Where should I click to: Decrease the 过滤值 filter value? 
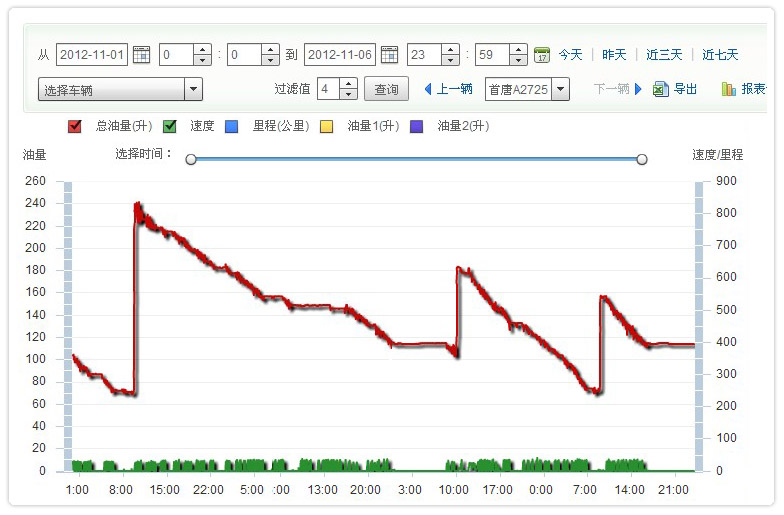point(348,94)
